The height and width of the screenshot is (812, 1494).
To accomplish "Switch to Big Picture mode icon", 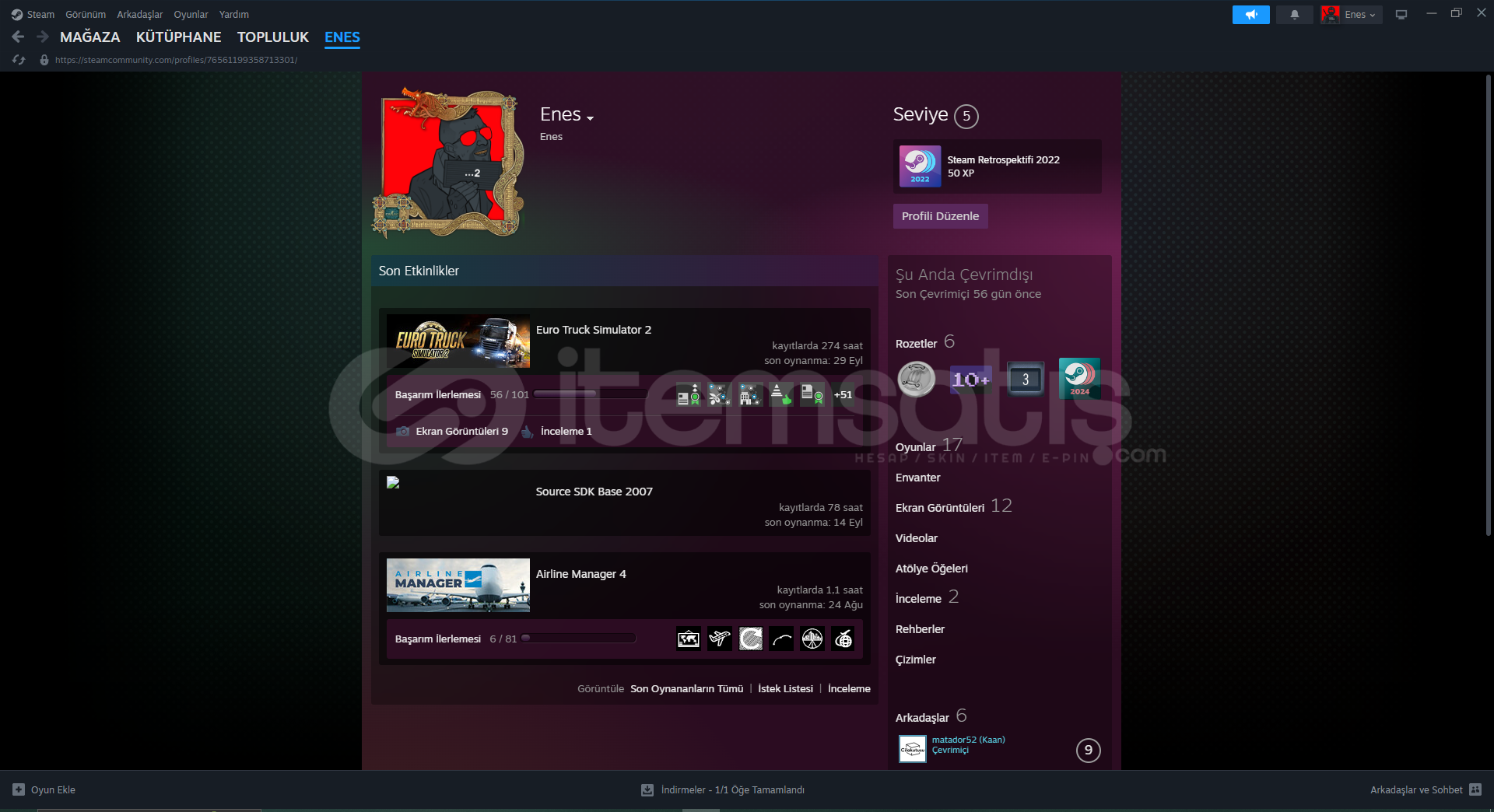I will (1401, 15).
